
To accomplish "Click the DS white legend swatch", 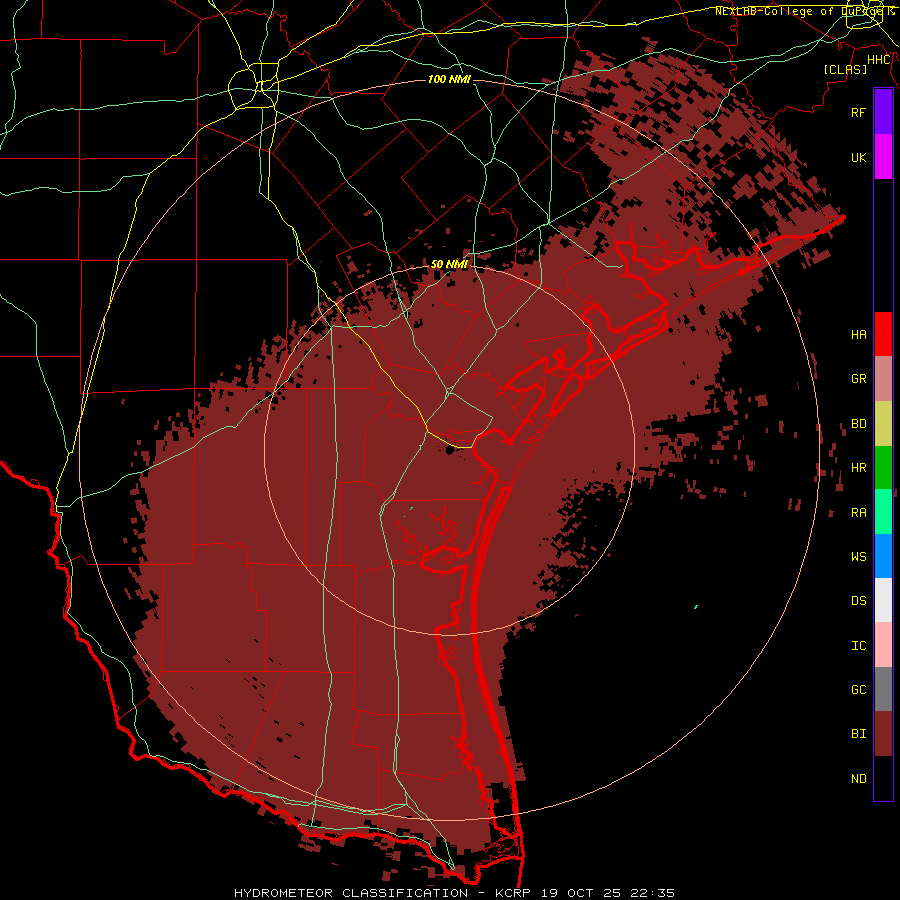I will tap(883, 600).
